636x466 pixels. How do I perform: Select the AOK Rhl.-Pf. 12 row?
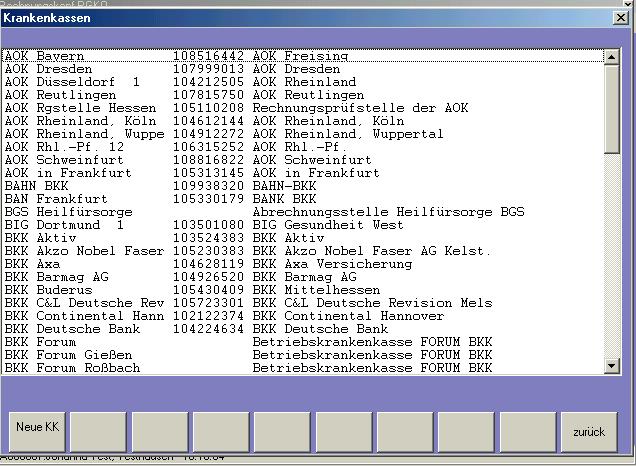coord(303,146)
